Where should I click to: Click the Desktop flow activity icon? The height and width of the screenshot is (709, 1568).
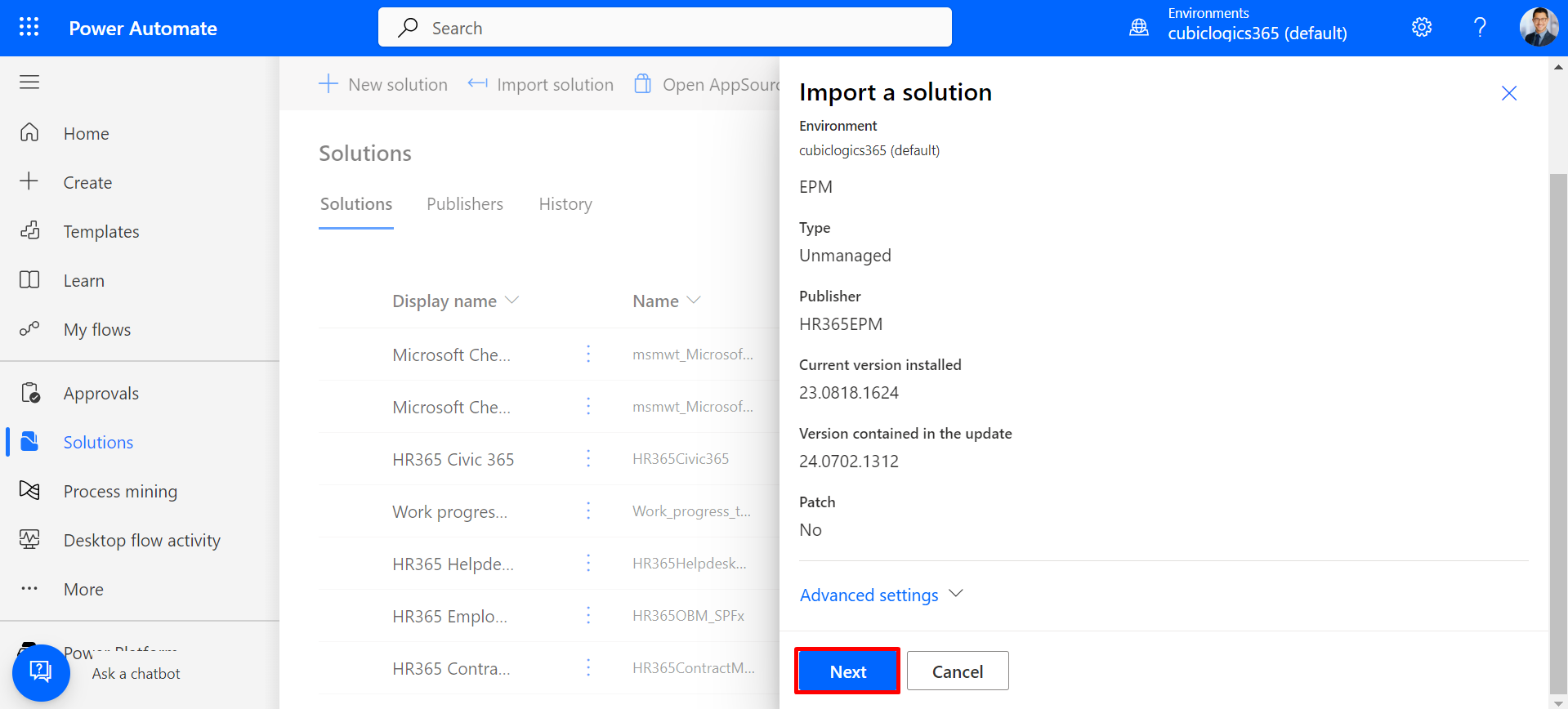29,539
